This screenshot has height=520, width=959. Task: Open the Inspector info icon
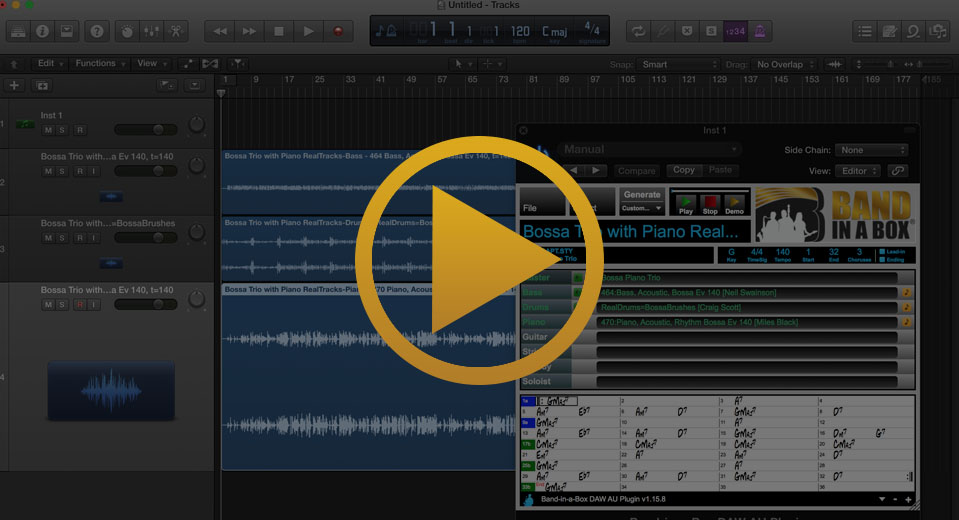[x=42, y=31]
